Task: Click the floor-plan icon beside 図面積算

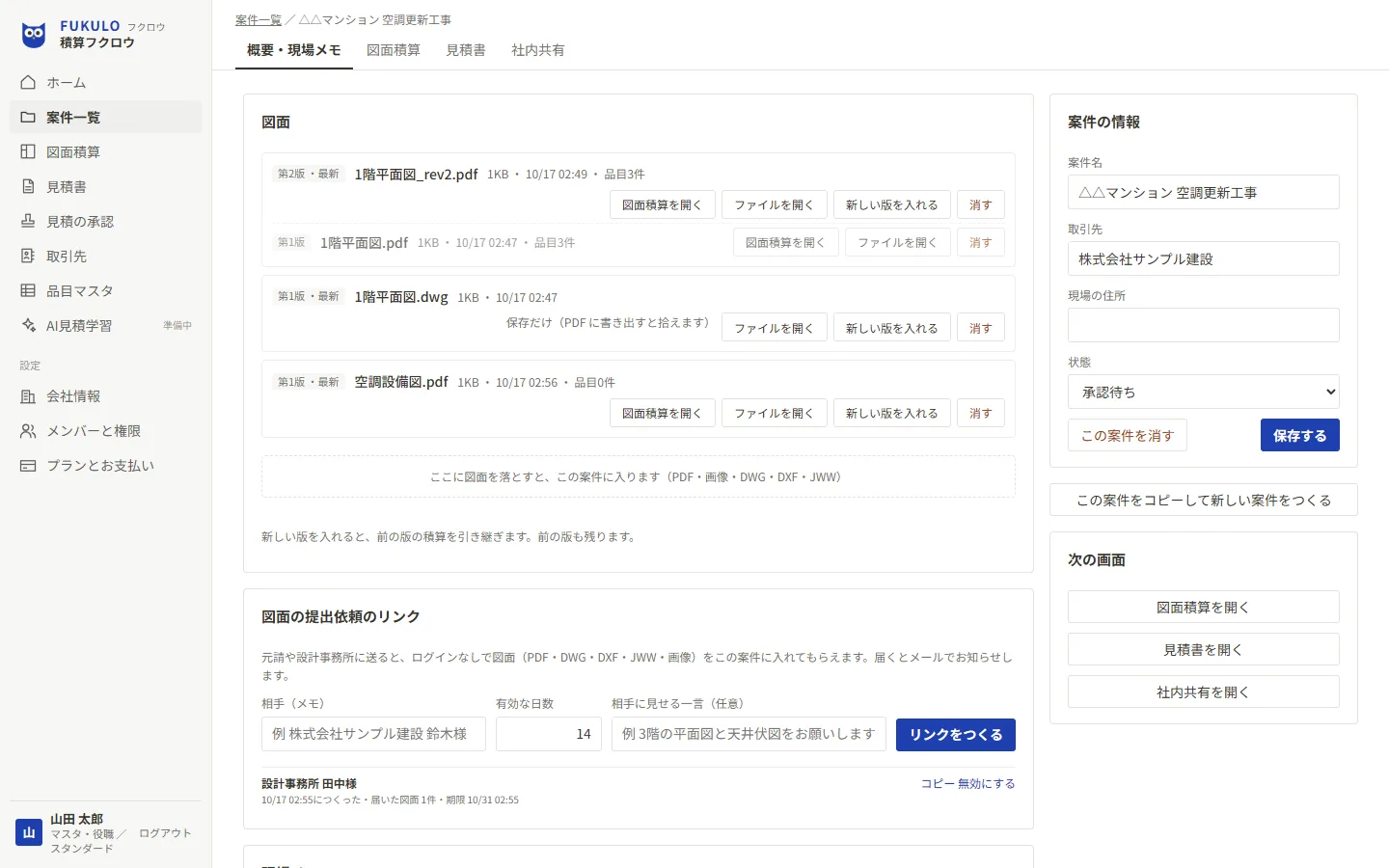Action: click(x=28, y=151)
